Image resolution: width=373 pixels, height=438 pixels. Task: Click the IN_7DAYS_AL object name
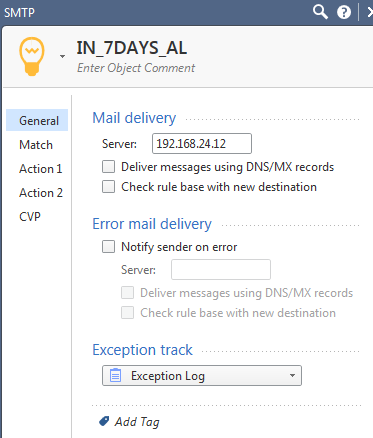coord(132,48)
